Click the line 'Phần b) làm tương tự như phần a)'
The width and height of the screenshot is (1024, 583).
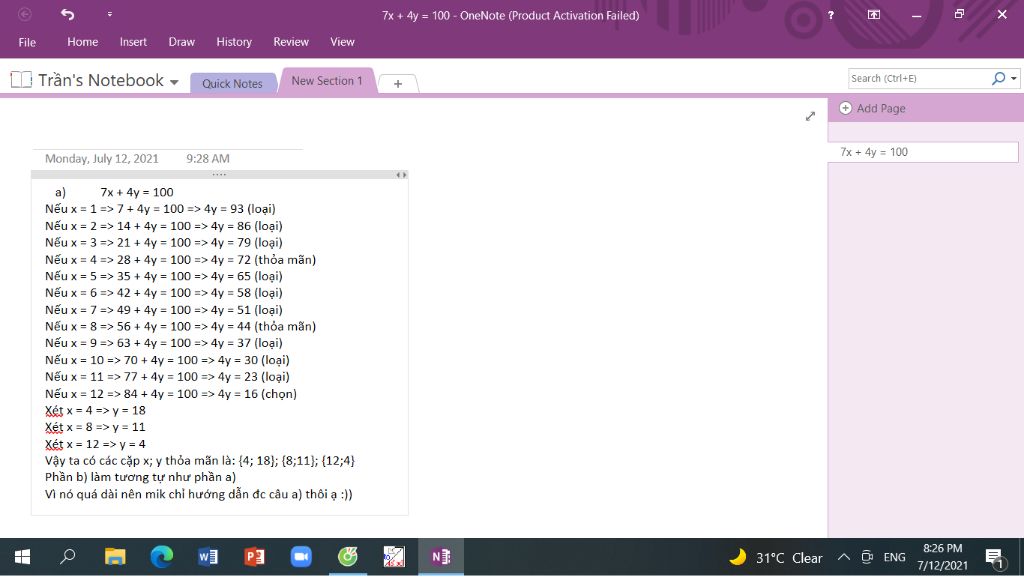[140, 477]
